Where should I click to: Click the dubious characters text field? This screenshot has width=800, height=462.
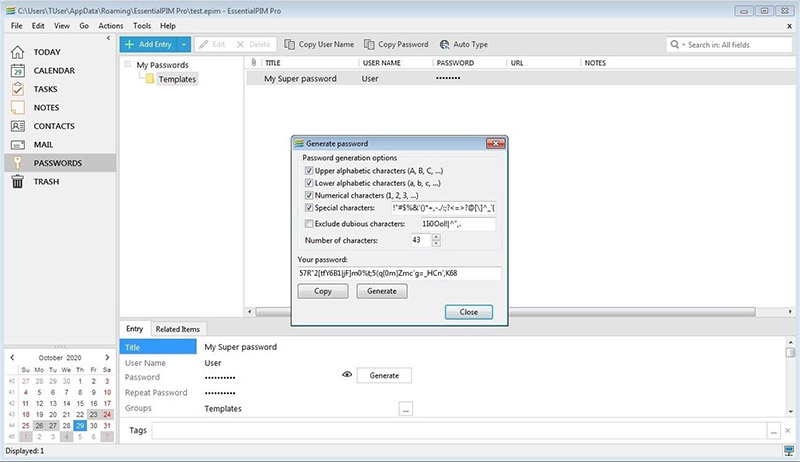point(458,223)
